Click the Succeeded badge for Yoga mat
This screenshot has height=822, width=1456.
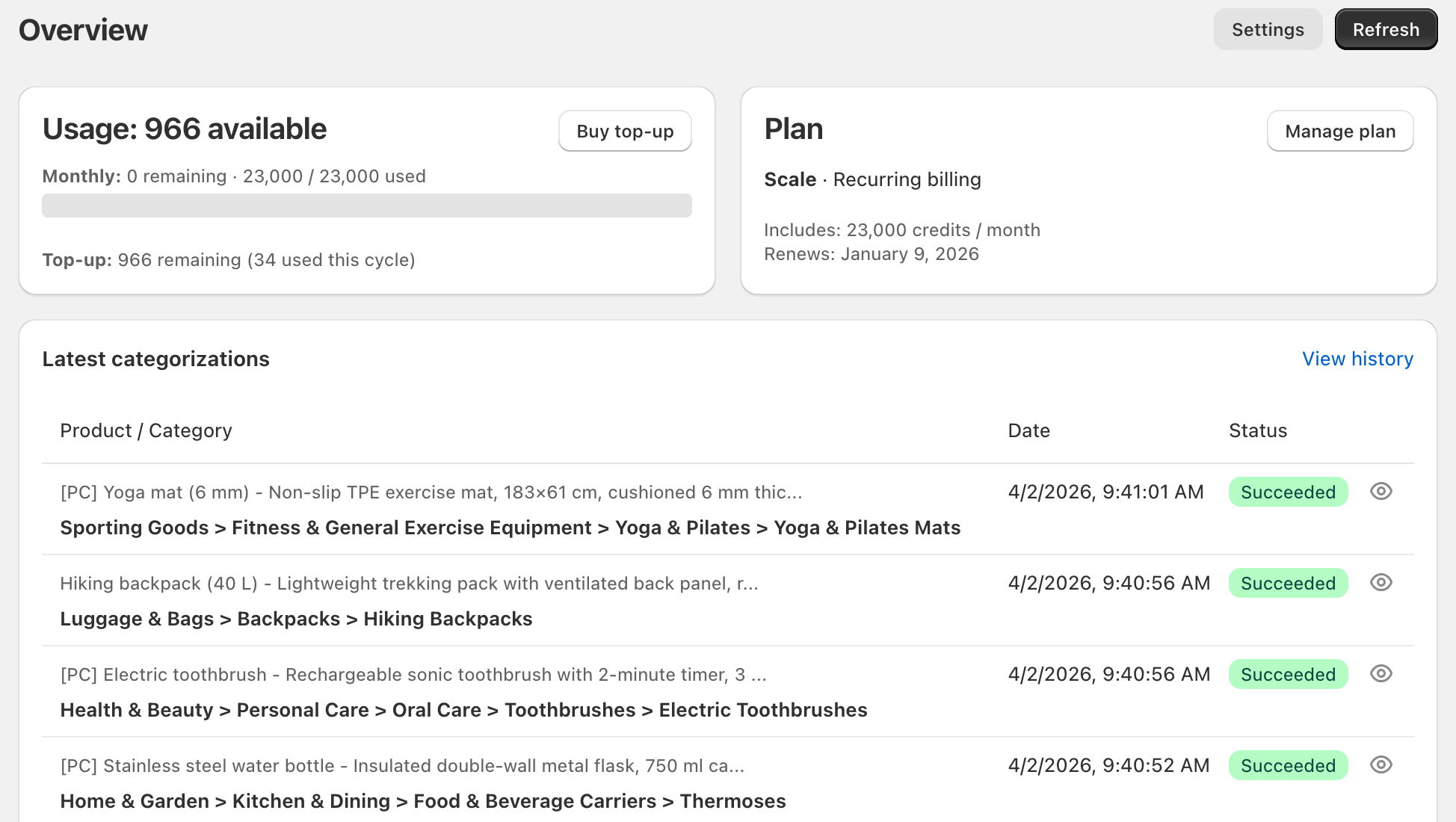[1288, 492]
